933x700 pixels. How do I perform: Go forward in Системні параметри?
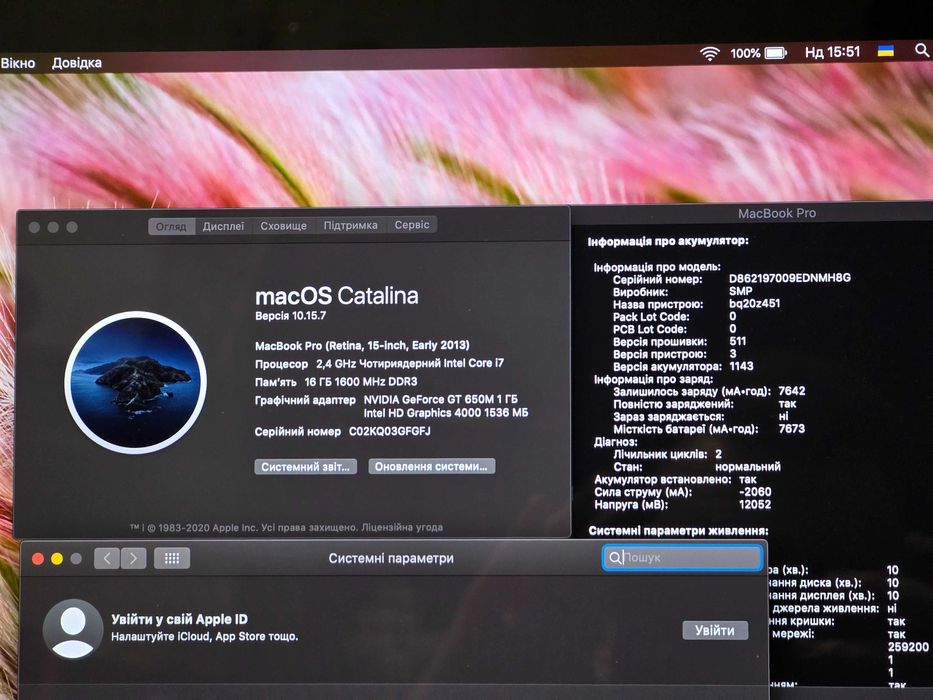(x=133, y=558)
